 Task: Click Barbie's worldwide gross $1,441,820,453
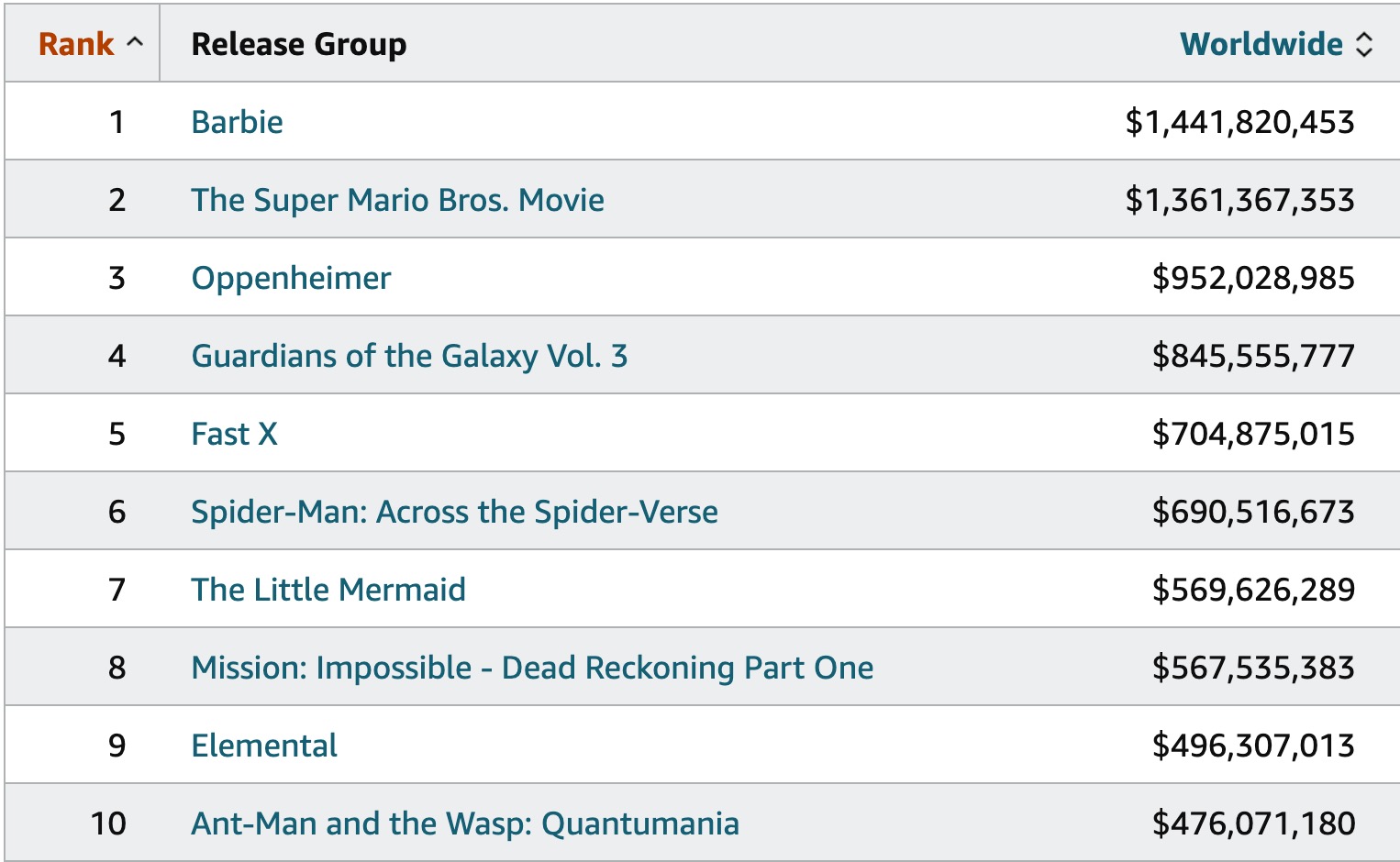(x=1239, y=122)
